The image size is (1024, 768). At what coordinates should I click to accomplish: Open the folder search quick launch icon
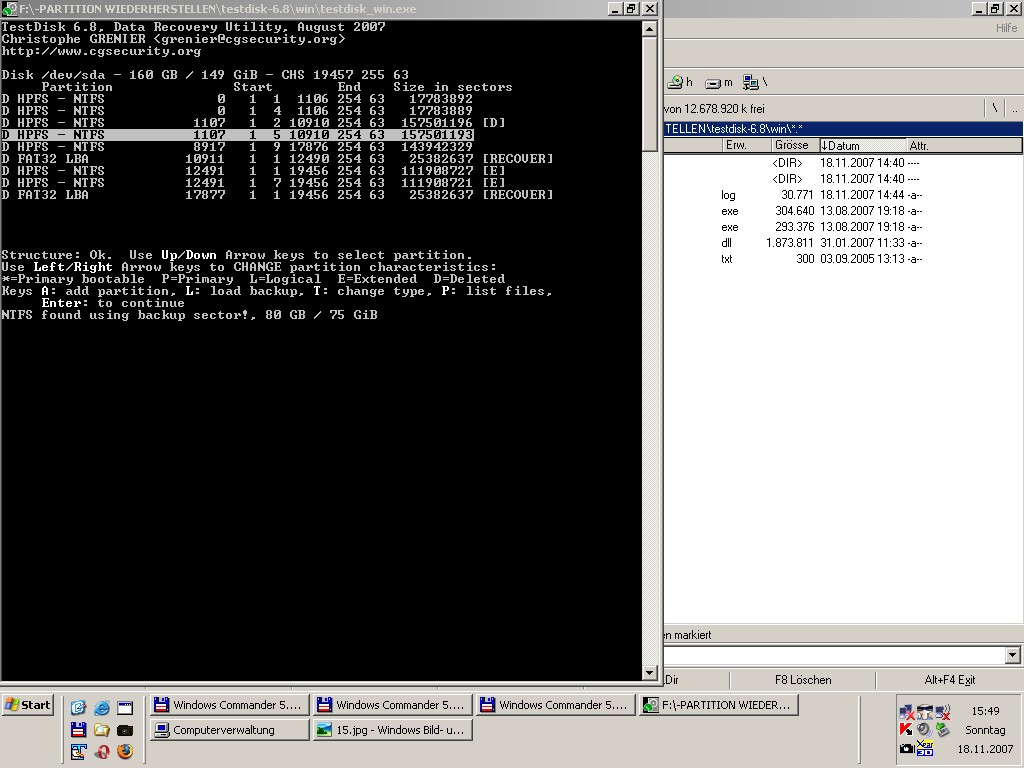(x=102, y=729)
